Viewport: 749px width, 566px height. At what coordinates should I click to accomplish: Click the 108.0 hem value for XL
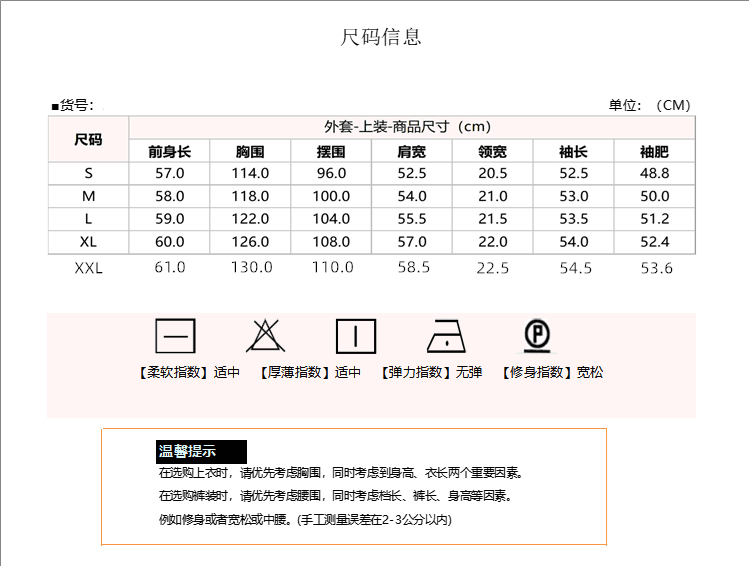pos(331,242)
